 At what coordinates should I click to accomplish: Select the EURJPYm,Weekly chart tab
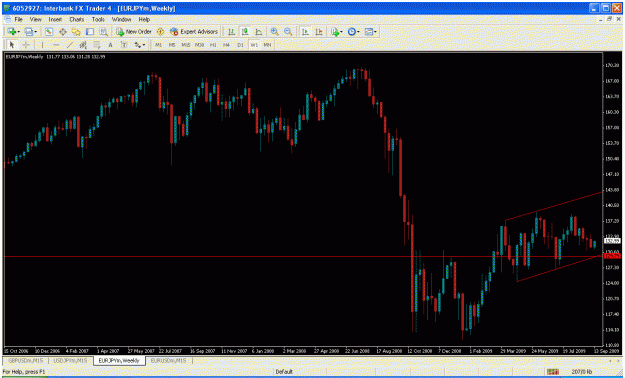(x=119, y=360)
